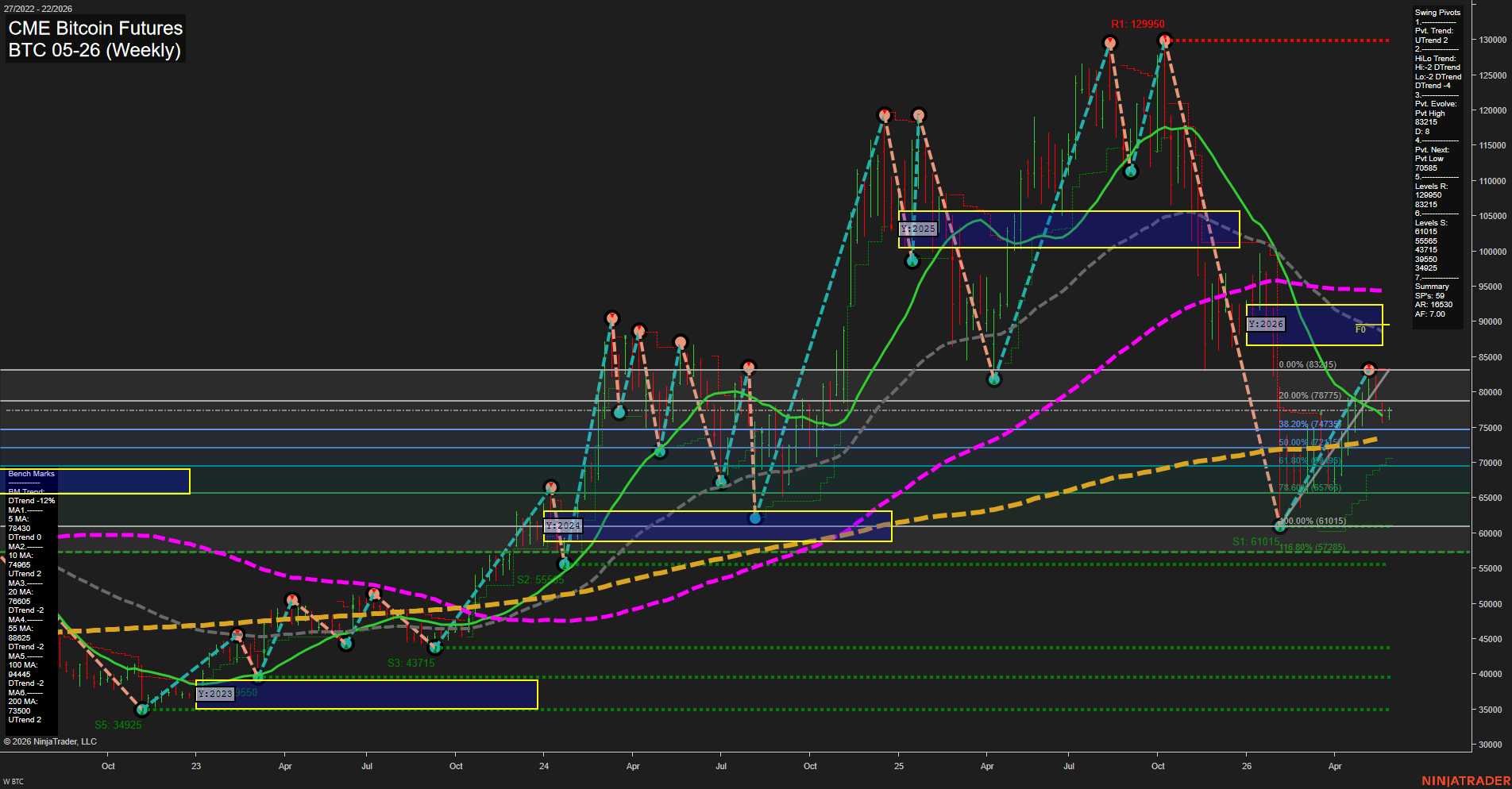Click the CME Bitcoin Futures chart title
1512x789 pixels.
(95, 28)
